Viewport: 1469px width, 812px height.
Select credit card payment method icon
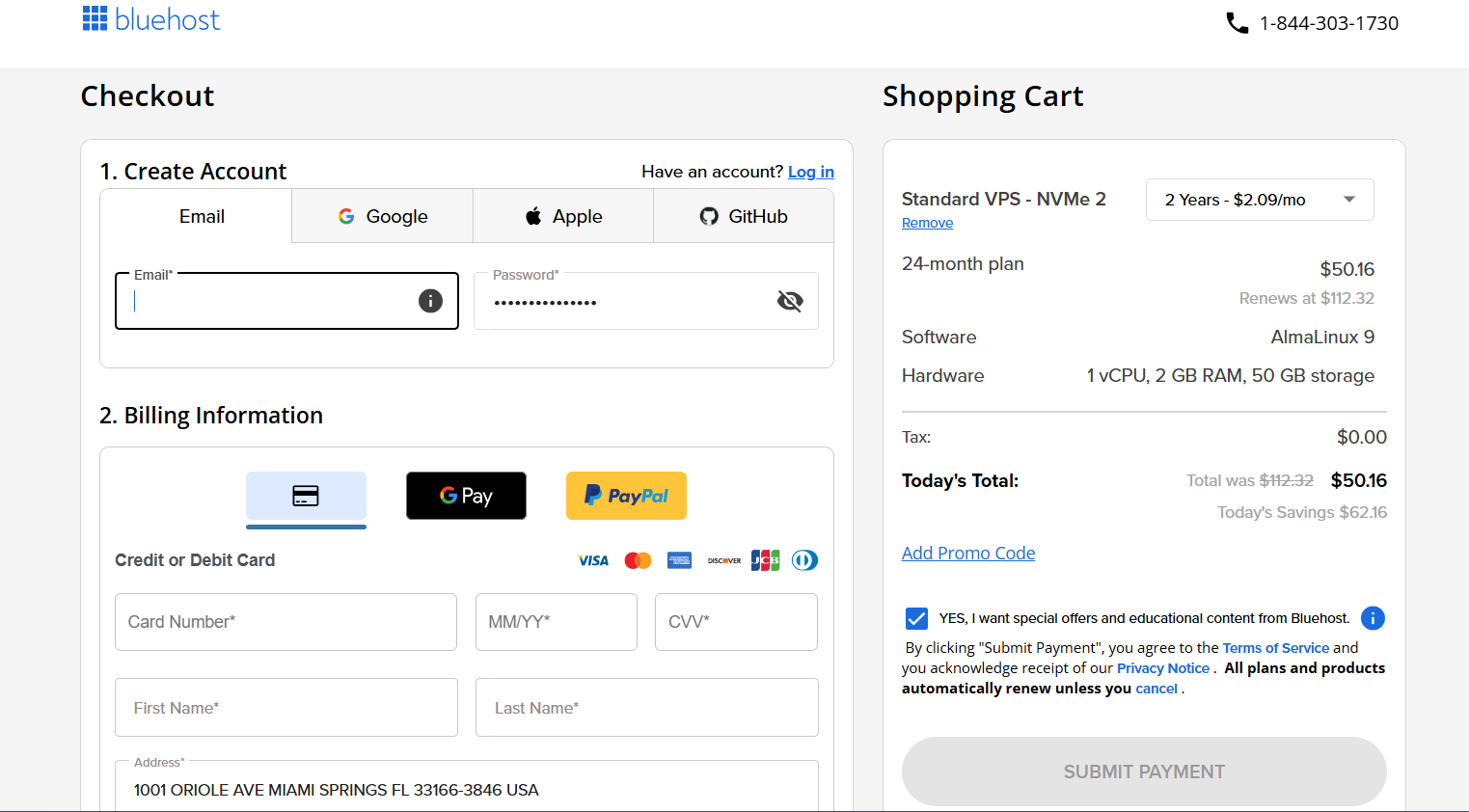coord(306,496)
